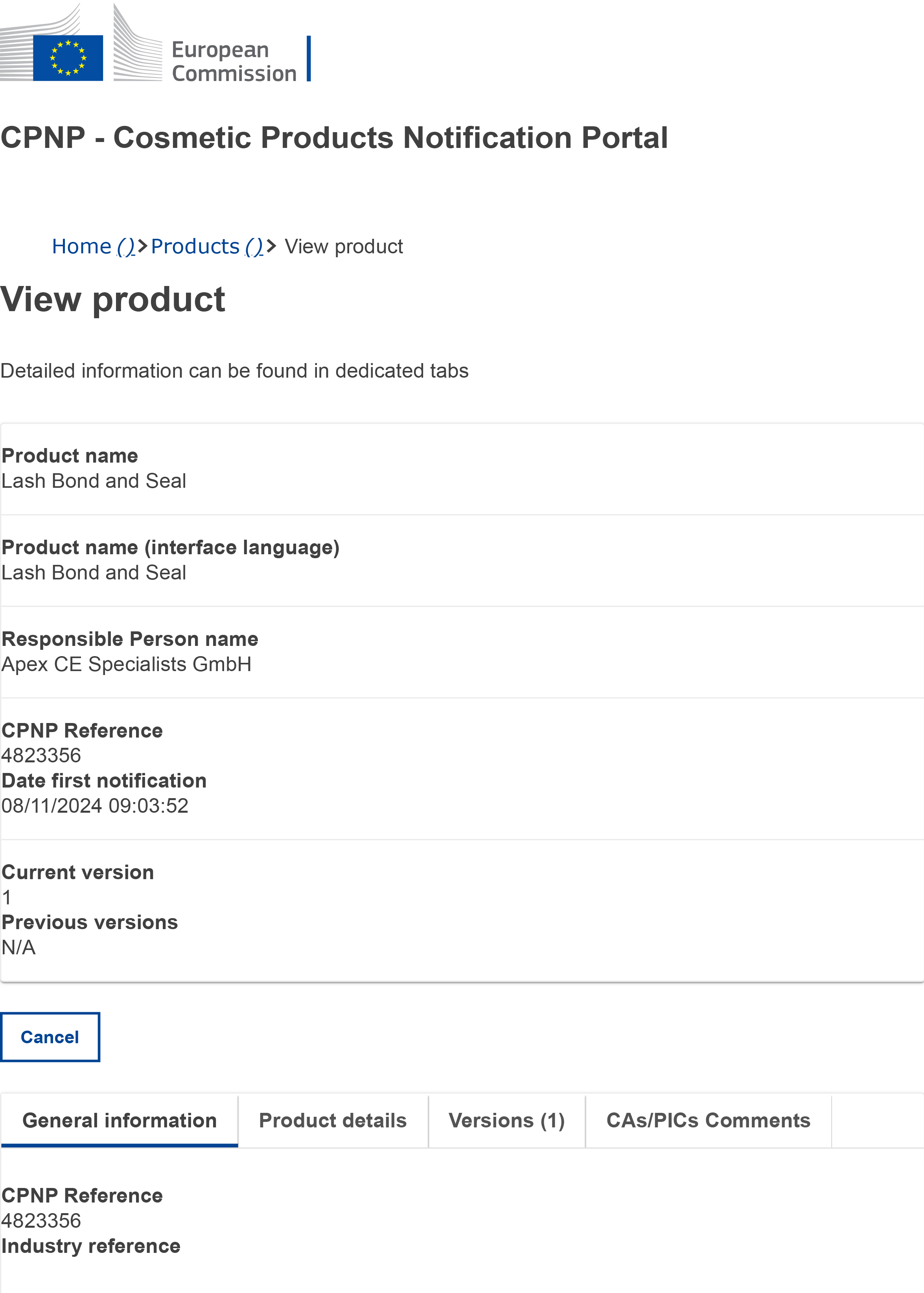Click the European Commission text logo
The height and width of the screenshot is (1293, 924).
pos(233,61)
